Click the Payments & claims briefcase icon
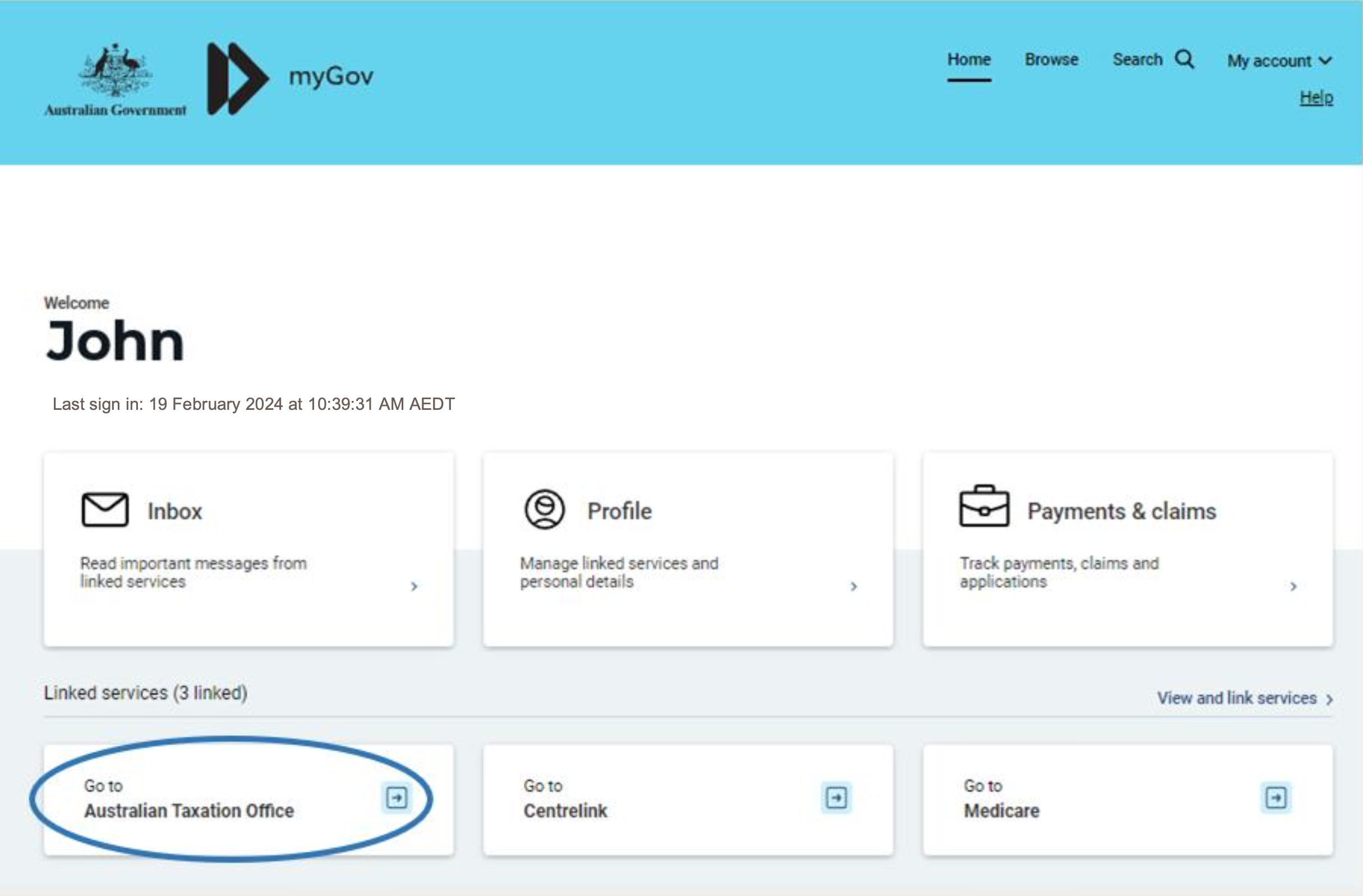Viewport: 1363px width, 896px height. (984, 507)
